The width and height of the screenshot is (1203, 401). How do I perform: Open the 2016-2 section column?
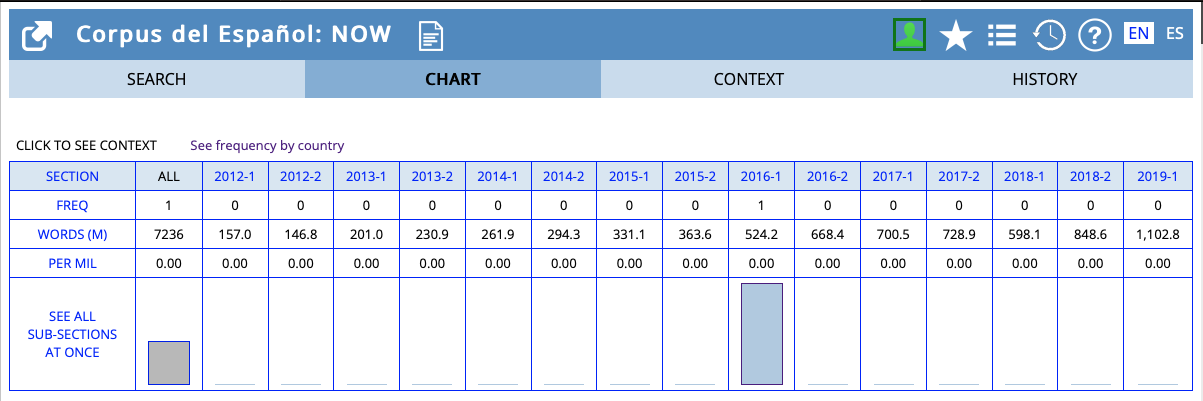[828, 176]
